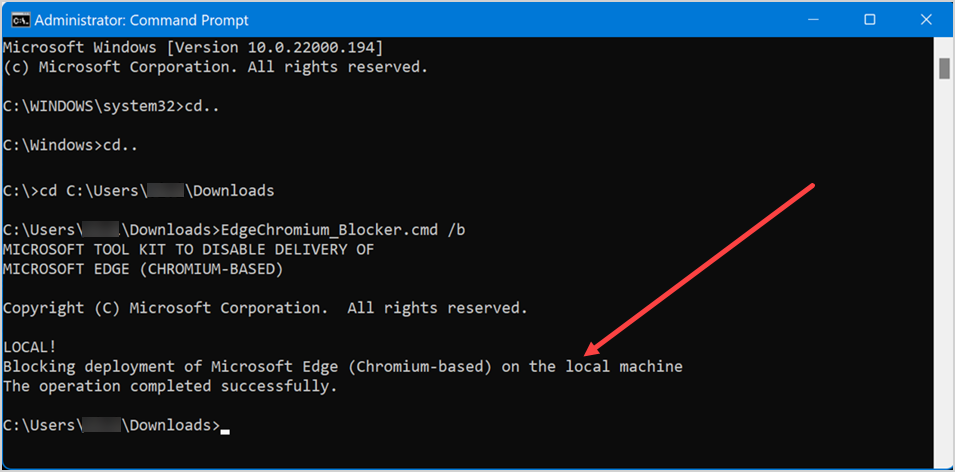Click "The operation completed successfully." message
Image resolution: width=955 pixels, height=472 pixels.
click(x=170, y=386)
